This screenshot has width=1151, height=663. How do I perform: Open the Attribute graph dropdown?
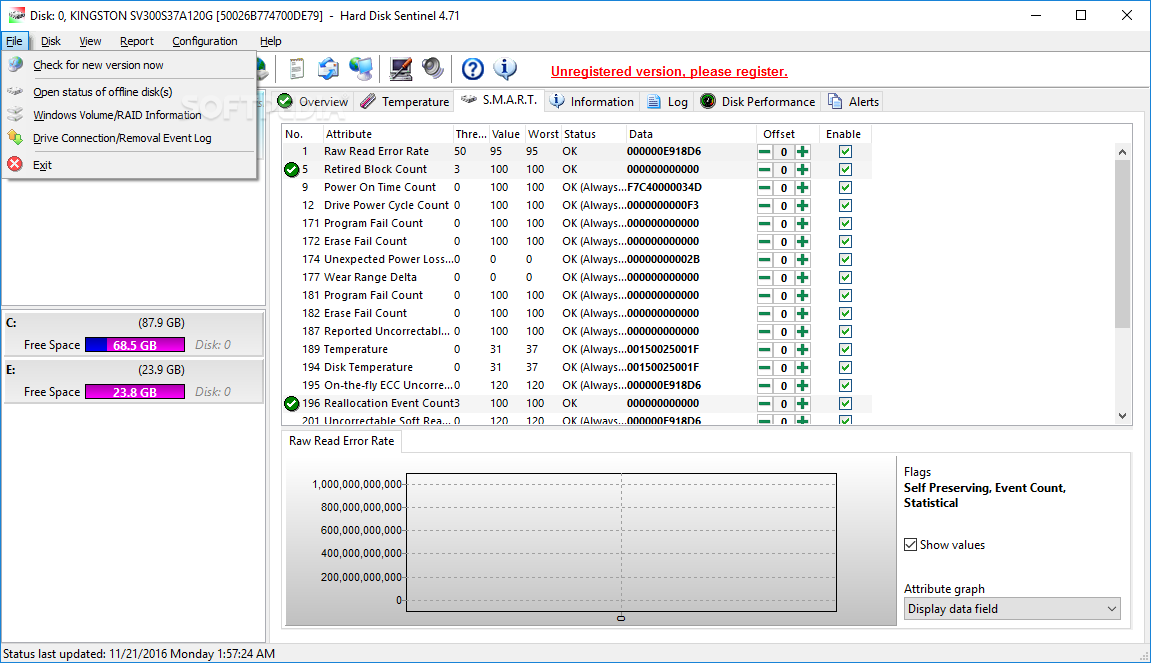click(1012, 609)
